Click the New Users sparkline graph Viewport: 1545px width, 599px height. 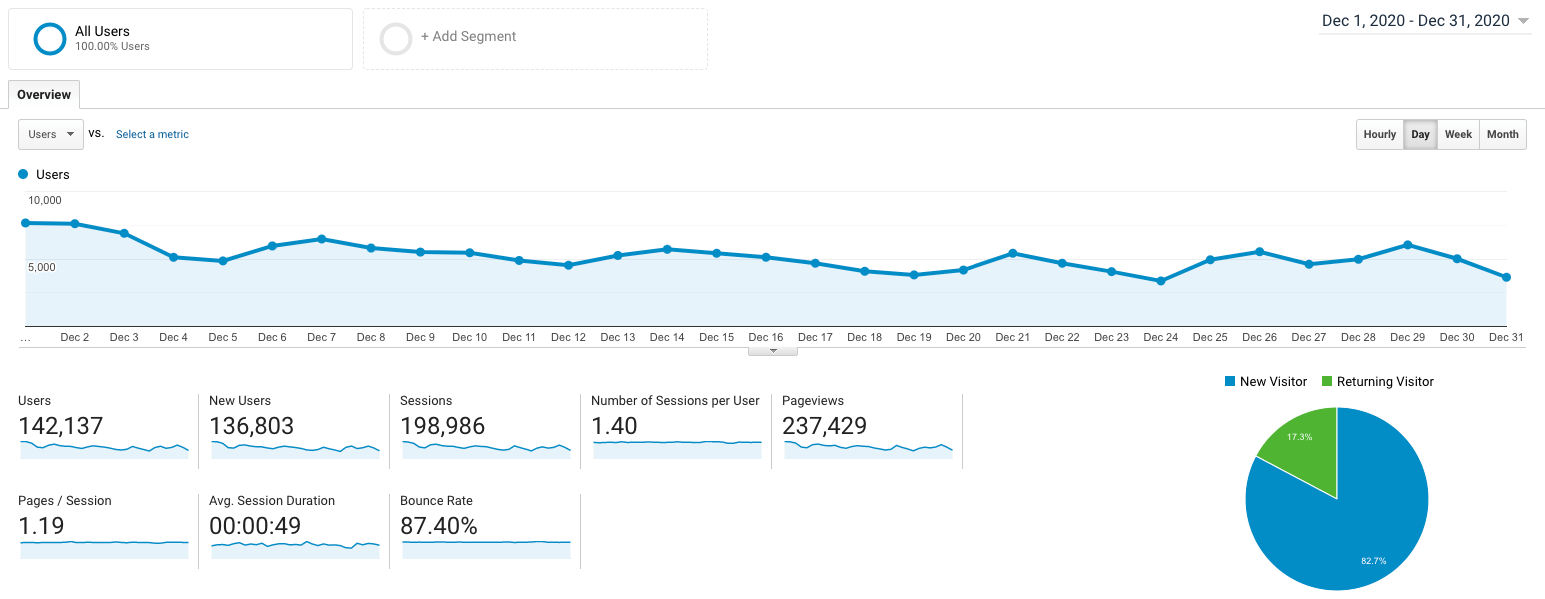pos(294,450)
